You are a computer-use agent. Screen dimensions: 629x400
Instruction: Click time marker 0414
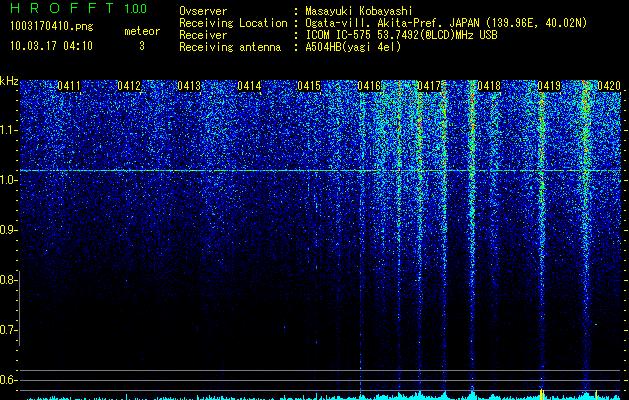[x=249, y=86]
